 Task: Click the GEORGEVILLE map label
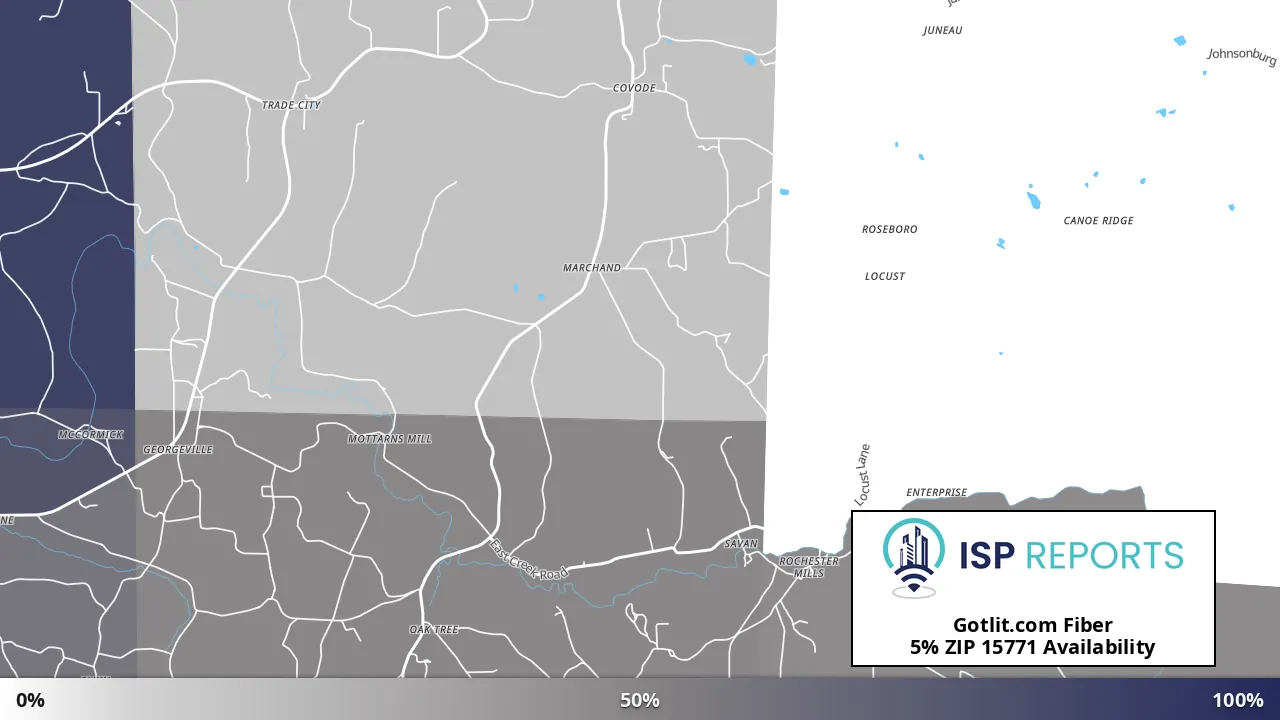point(178,450)
